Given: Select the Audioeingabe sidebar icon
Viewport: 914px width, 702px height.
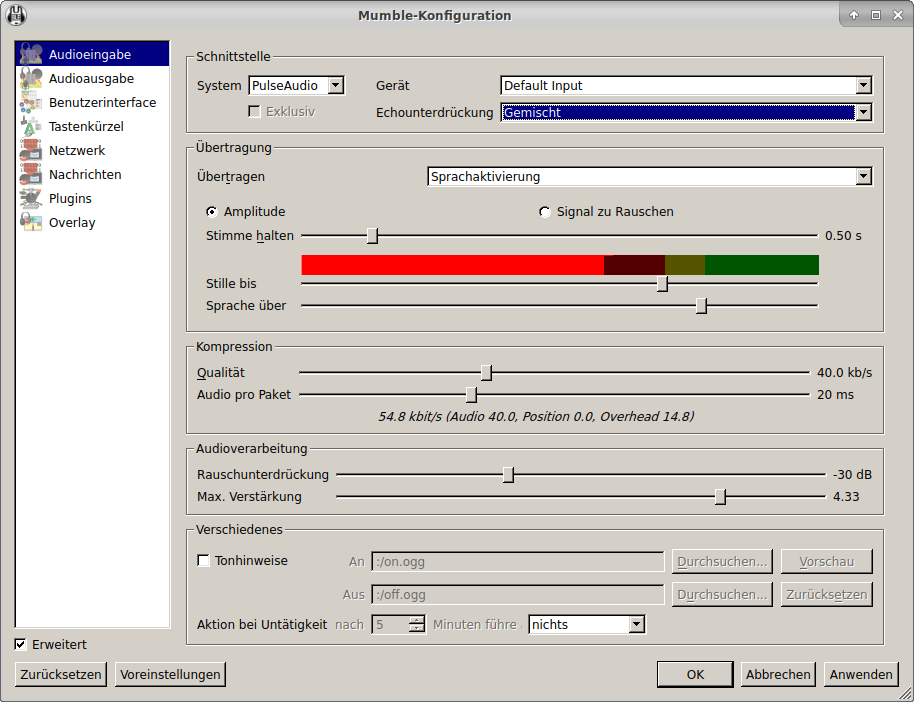Looking at the screenshot, I should [31, 54].
